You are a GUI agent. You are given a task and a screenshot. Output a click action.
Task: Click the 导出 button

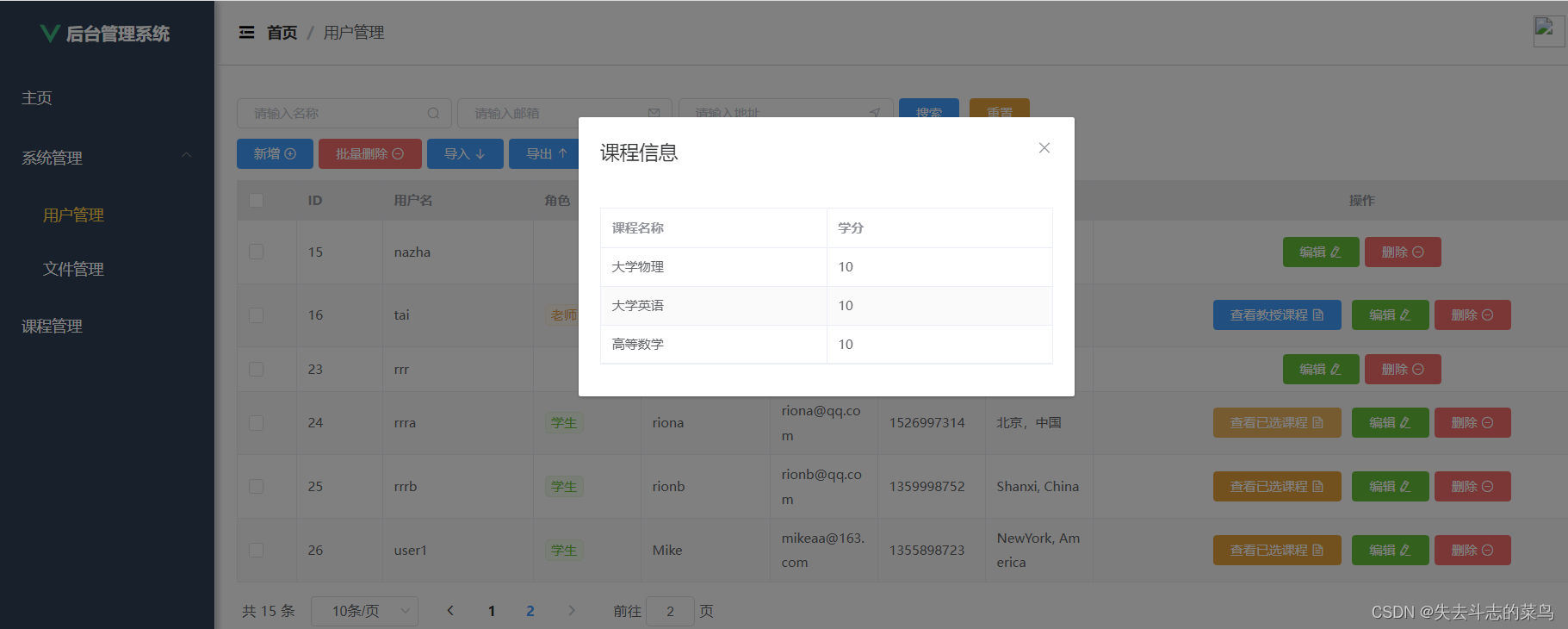pos(545,153)
